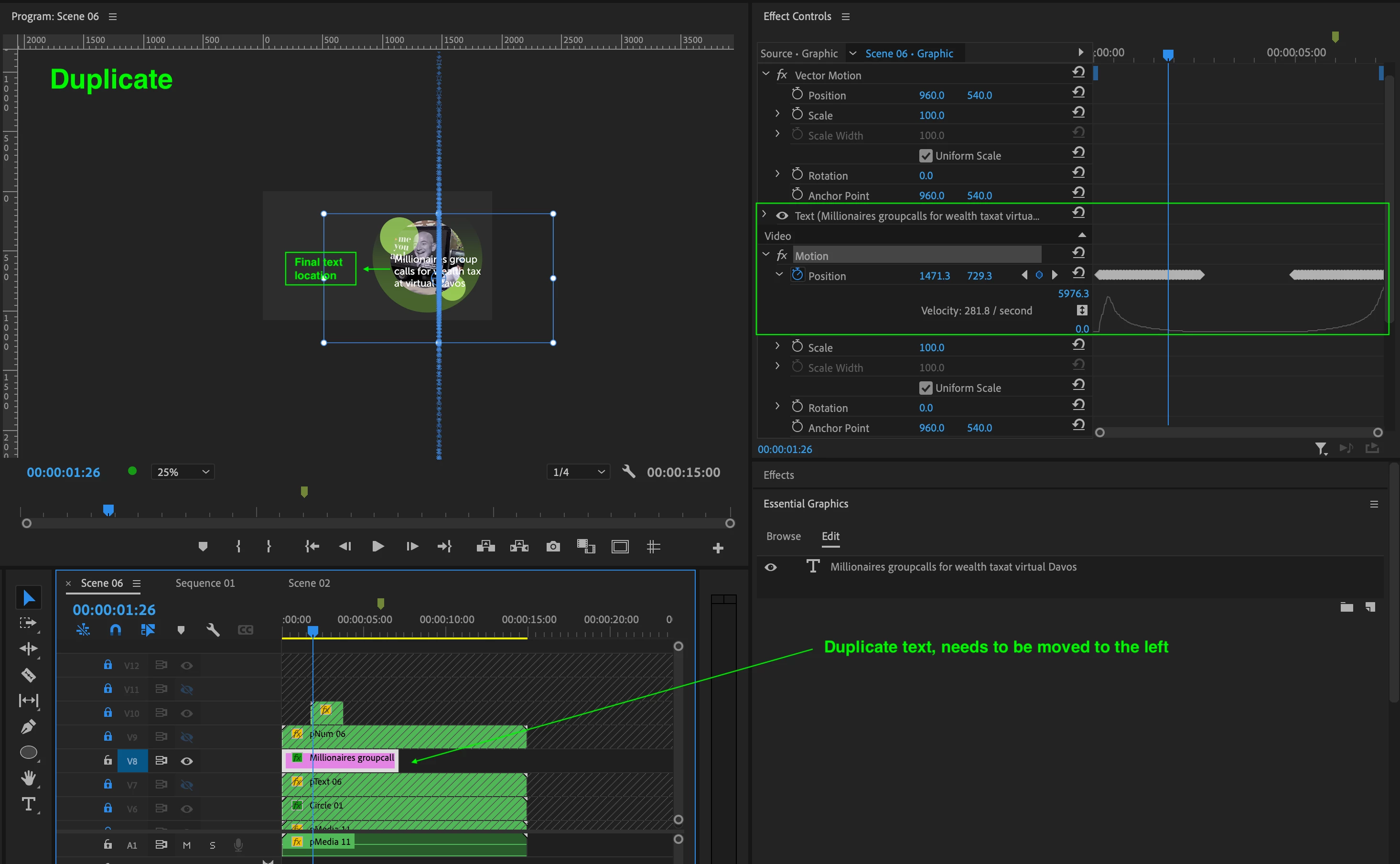
Task: Expand the Rotation property under Vector Motion
Action: [777, 174]
